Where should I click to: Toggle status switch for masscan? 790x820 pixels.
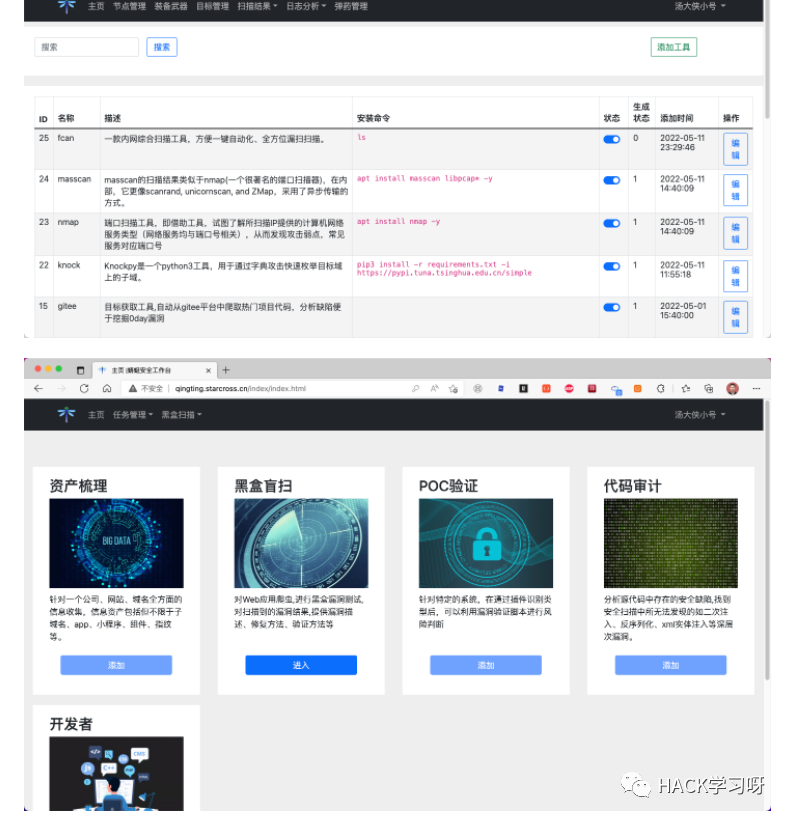612,180
